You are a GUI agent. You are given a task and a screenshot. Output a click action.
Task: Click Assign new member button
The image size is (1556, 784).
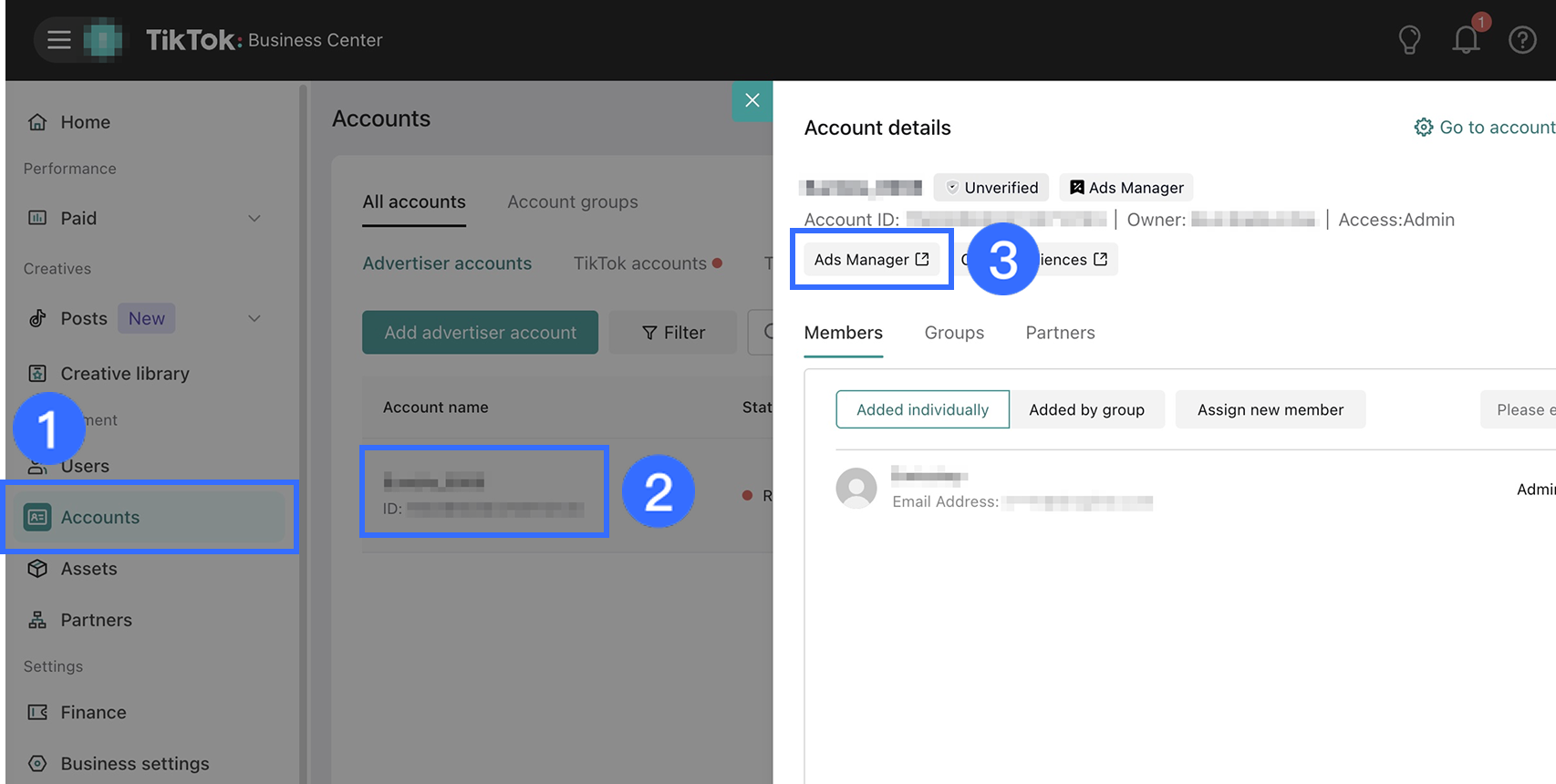[x=1270, y=410]
